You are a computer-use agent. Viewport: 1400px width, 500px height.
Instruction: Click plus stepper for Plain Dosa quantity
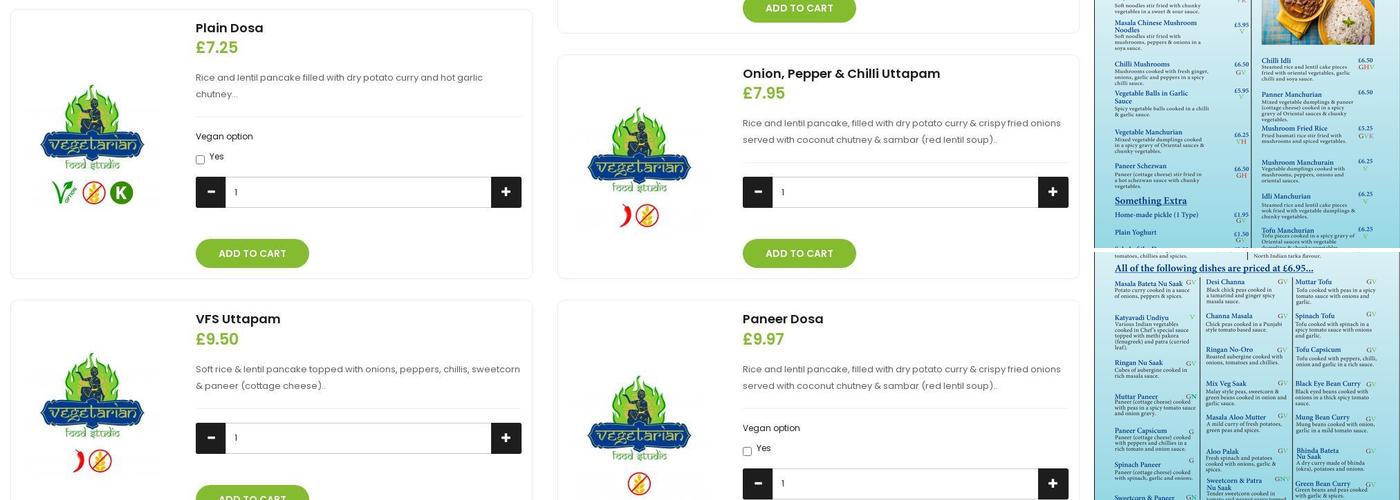pos(506,192)
